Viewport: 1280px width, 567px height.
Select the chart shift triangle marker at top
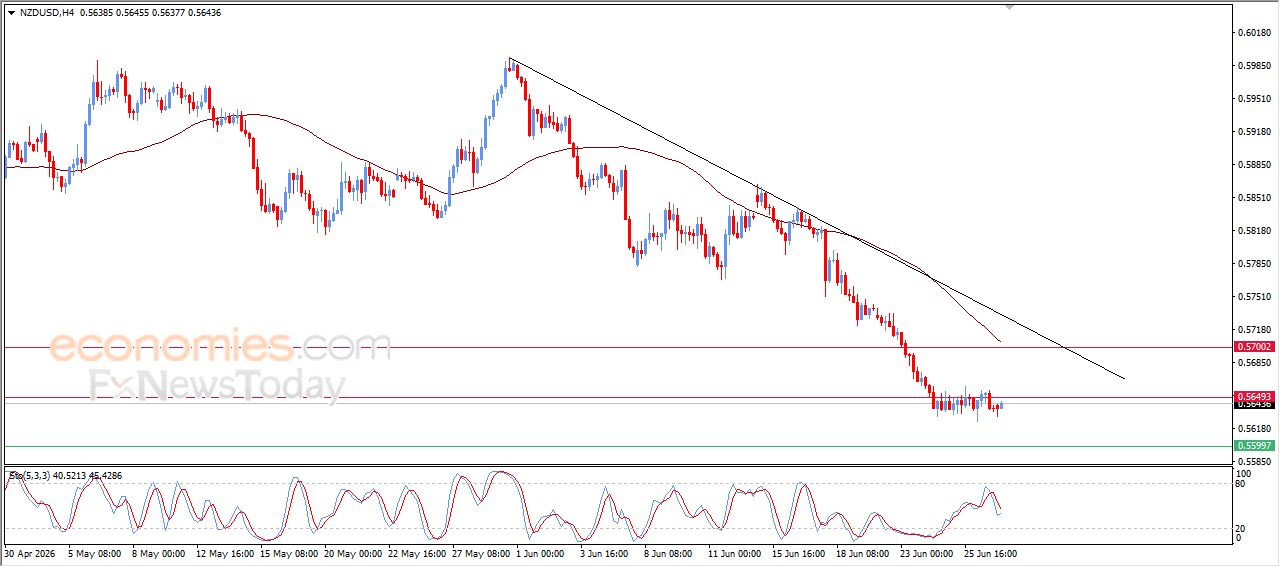click(x=1010, y=7)
